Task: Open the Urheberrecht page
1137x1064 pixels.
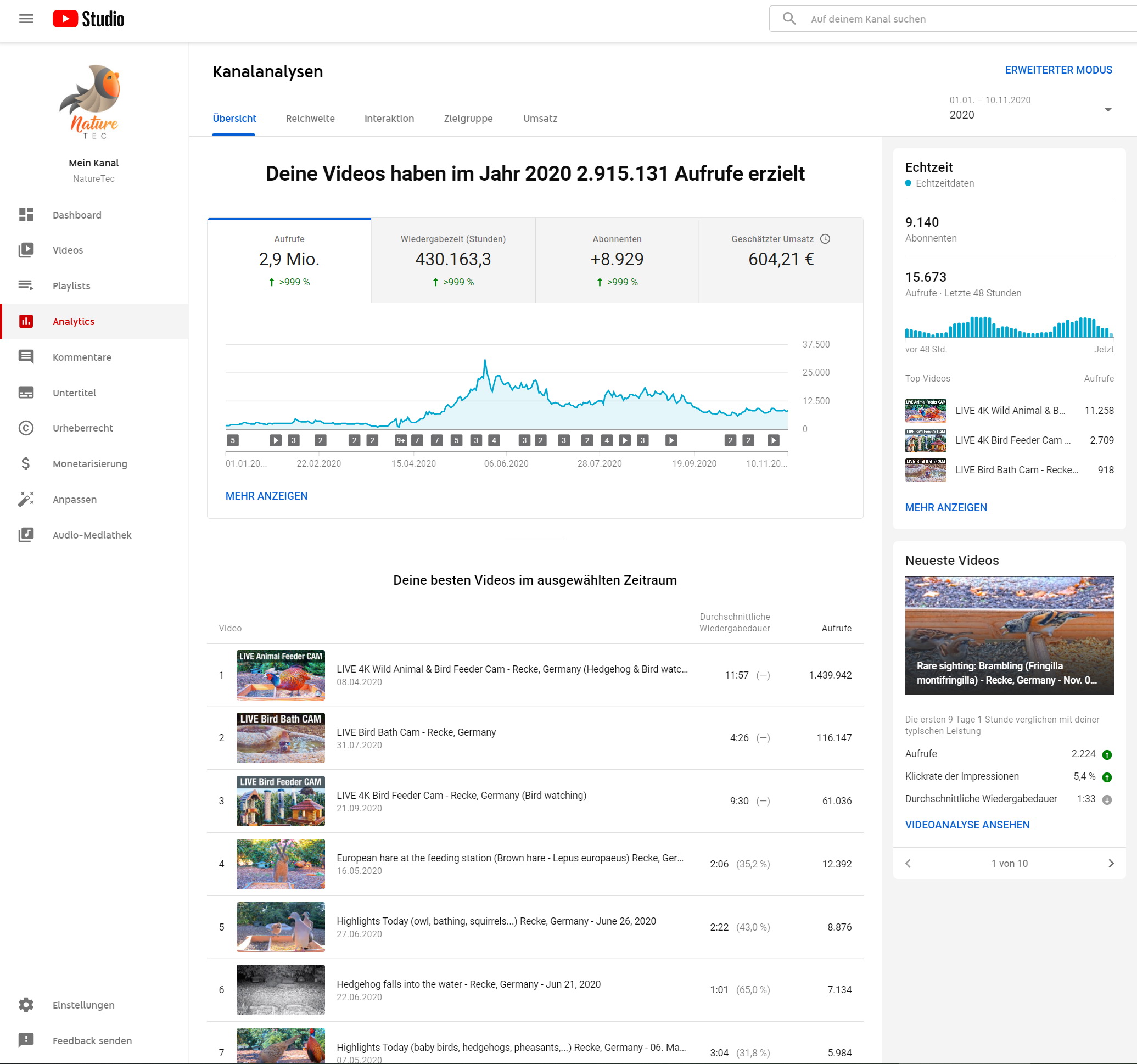Action: click(82, 428)
